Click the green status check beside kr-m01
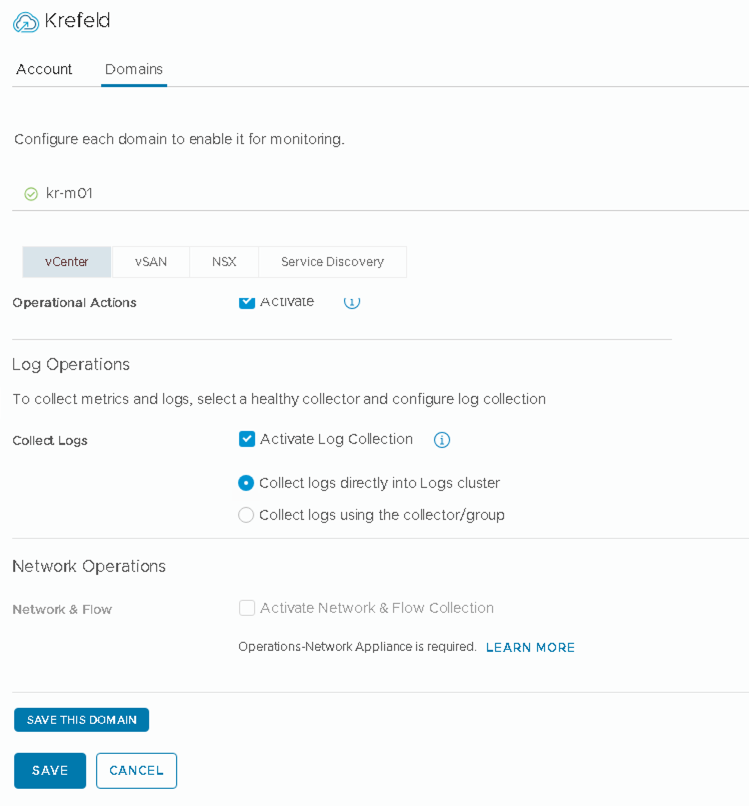749x806 pixels. click(x=30, y=194)
